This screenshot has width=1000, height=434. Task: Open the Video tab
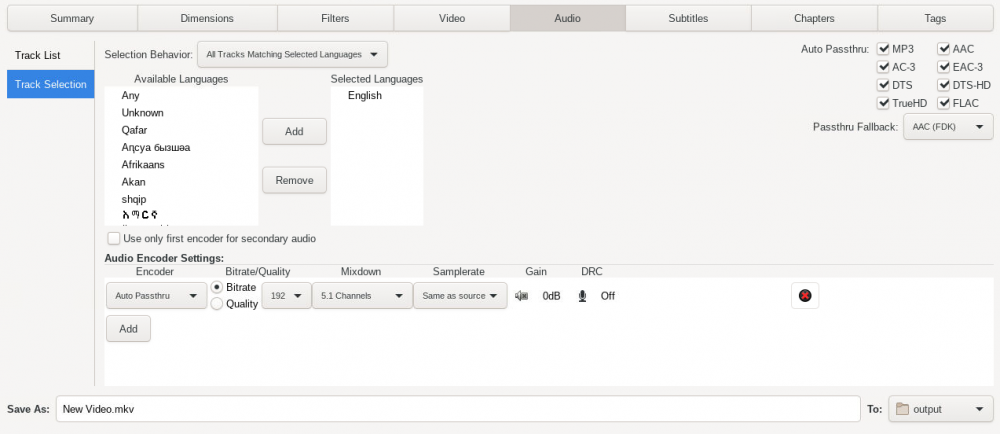[x=452, y=18]
